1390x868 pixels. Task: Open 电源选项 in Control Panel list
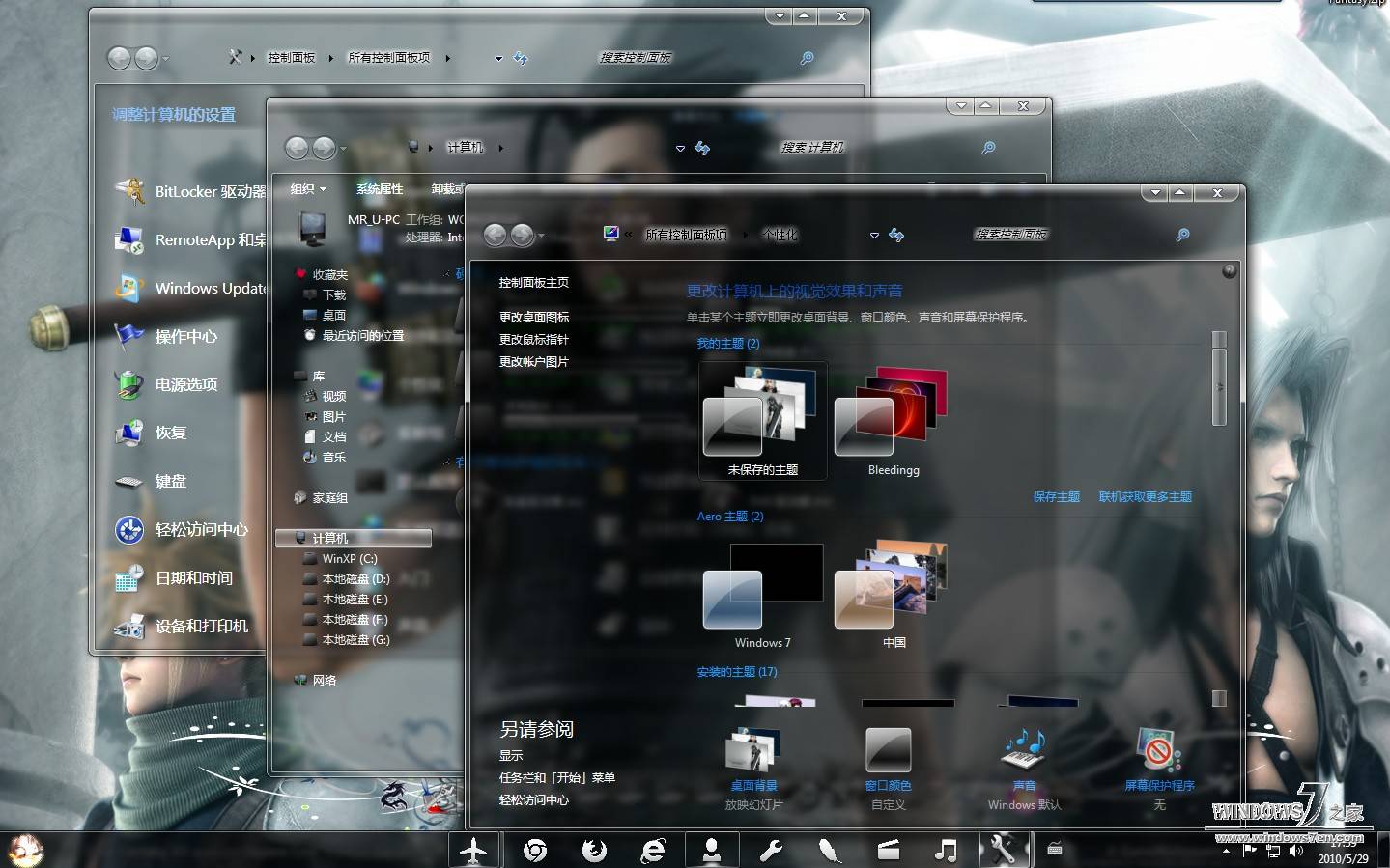(165, 384)
